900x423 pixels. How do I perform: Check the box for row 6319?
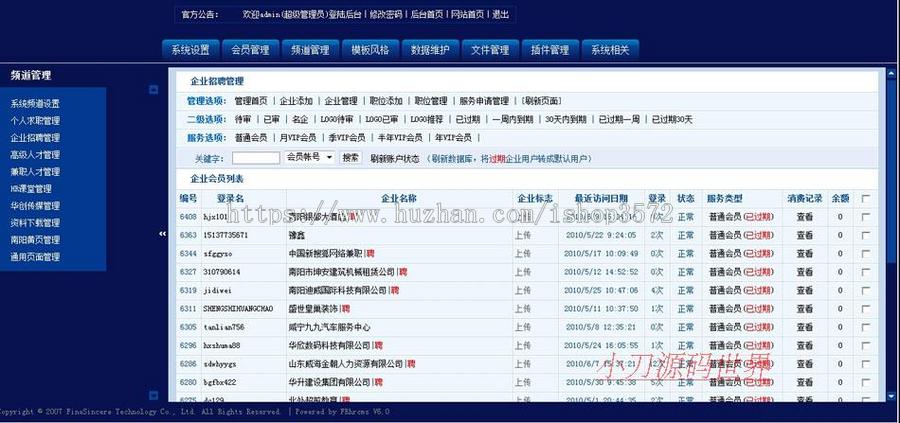[x=866, y=290]
